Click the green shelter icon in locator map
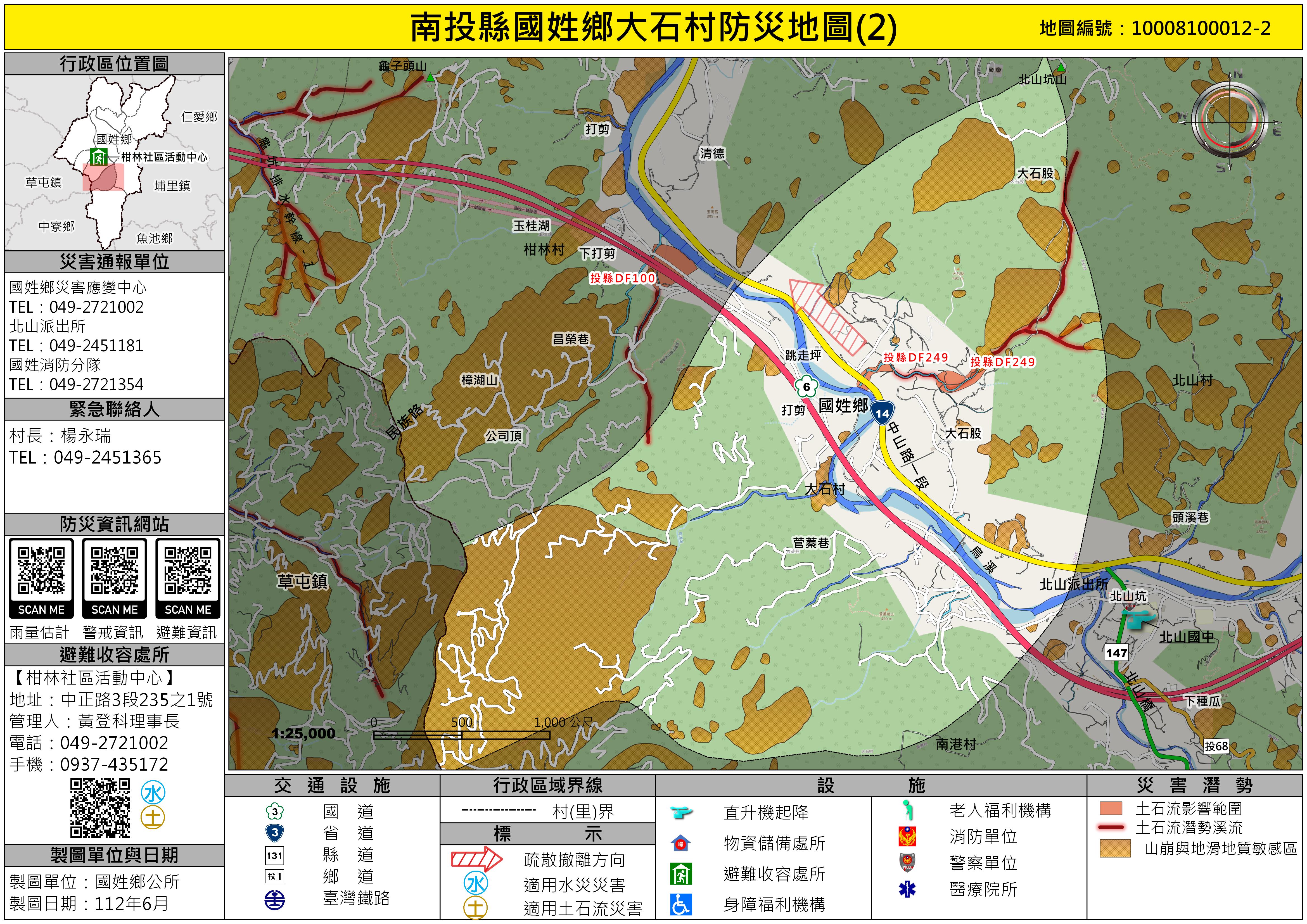1307x924 pixels. 98,156
